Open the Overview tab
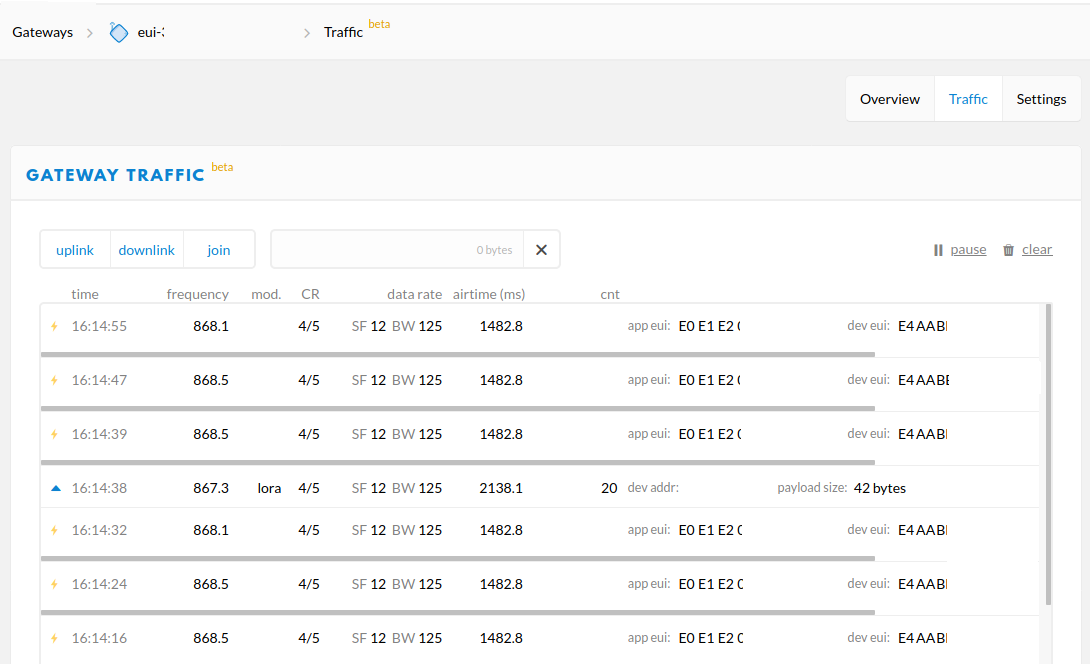The height and width of the screenshot is (664, 1090). [x=890, y=99]
